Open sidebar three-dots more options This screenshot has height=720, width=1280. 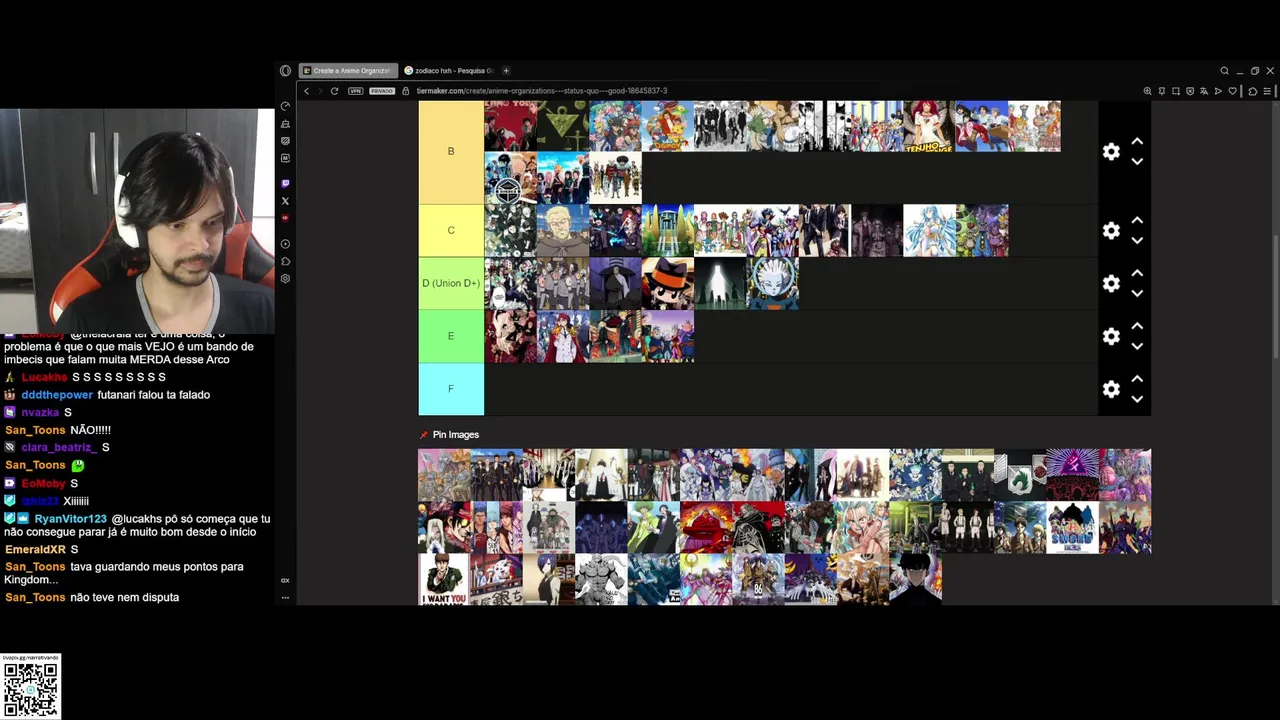click(285, 598)
